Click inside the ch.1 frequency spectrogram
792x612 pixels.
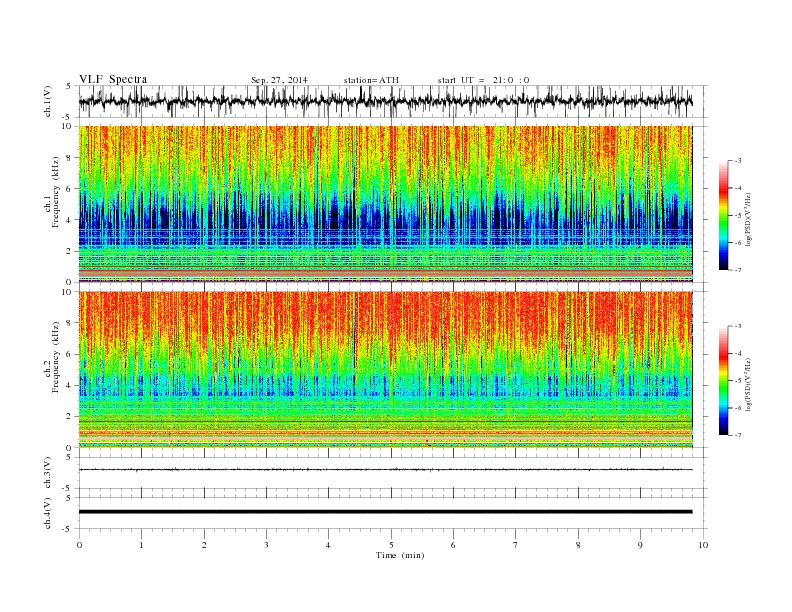coord(386,204)
